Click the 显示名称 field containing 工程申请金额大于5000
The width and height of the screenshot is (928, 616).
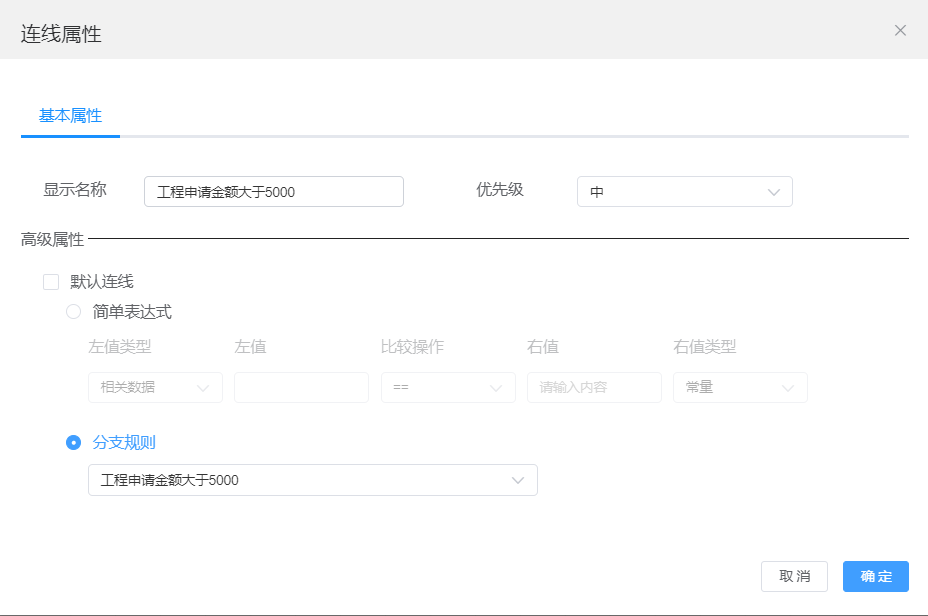[273, 191]
